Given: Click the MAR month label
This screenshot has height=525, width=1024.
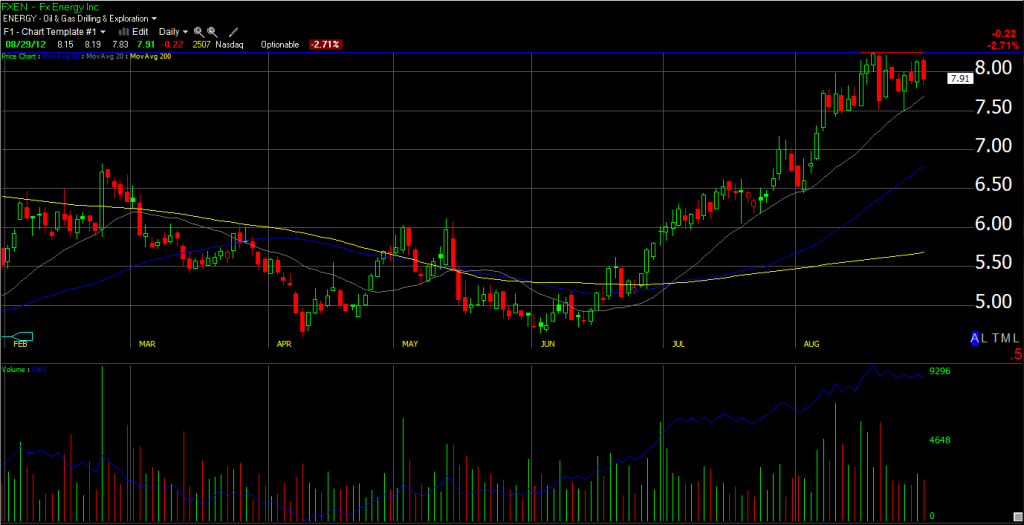Looking at the screenshot, I should pos(147,343).
